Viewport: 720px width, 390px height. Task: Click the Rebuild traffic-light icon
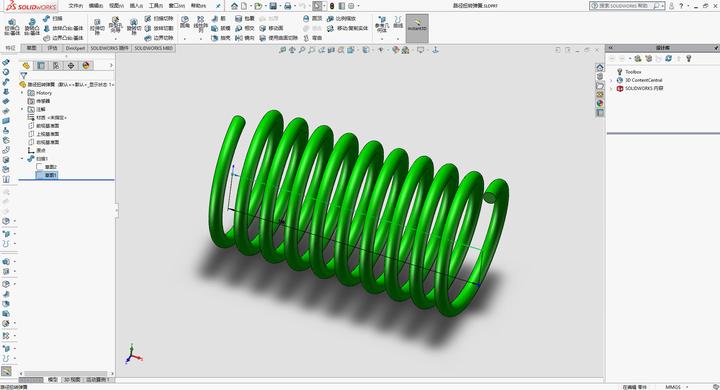(x=332, y=6)
